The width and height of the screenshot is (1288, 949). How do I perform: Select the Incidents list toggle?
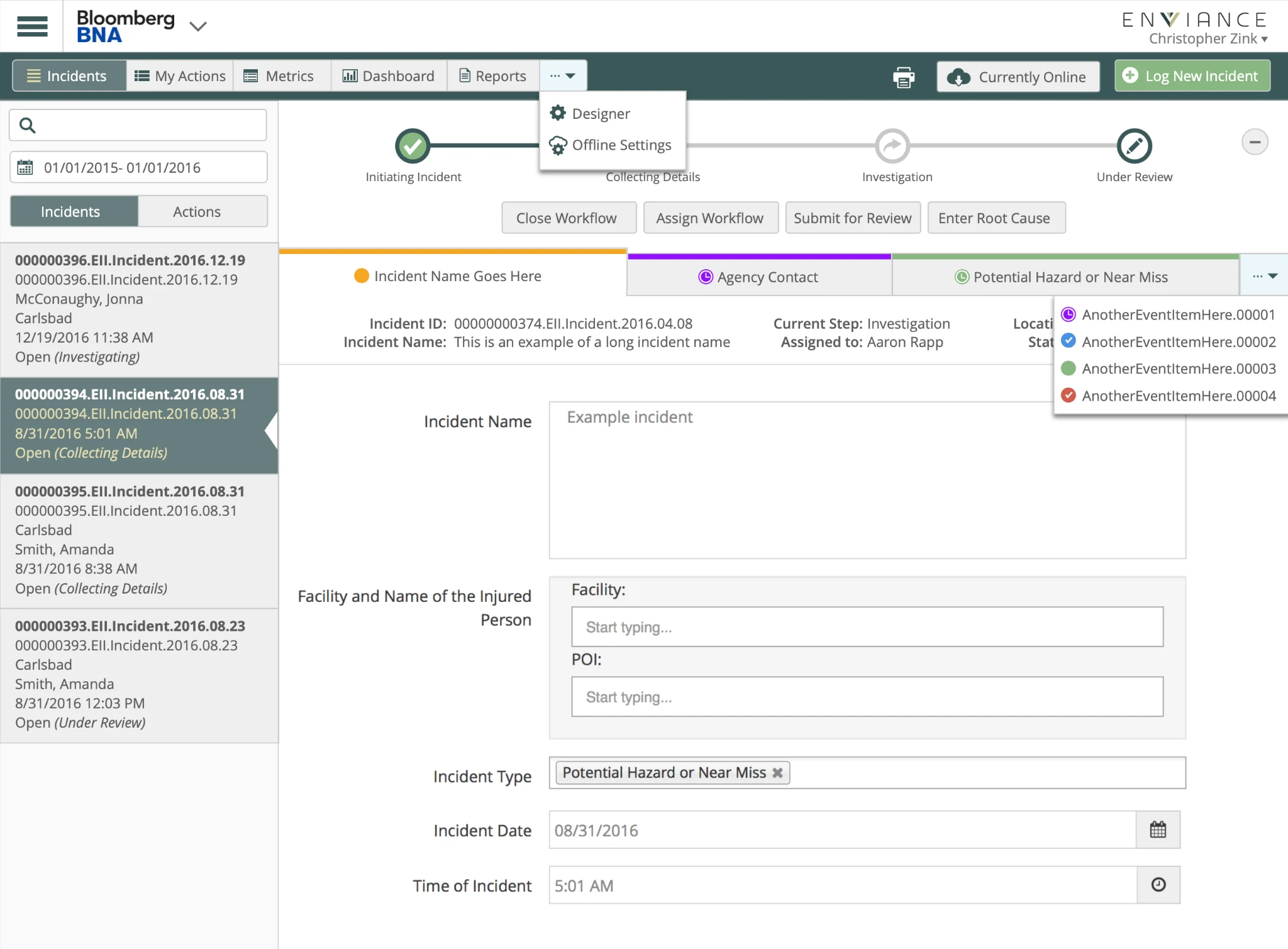pyautogui.click(x=74, y=211)
